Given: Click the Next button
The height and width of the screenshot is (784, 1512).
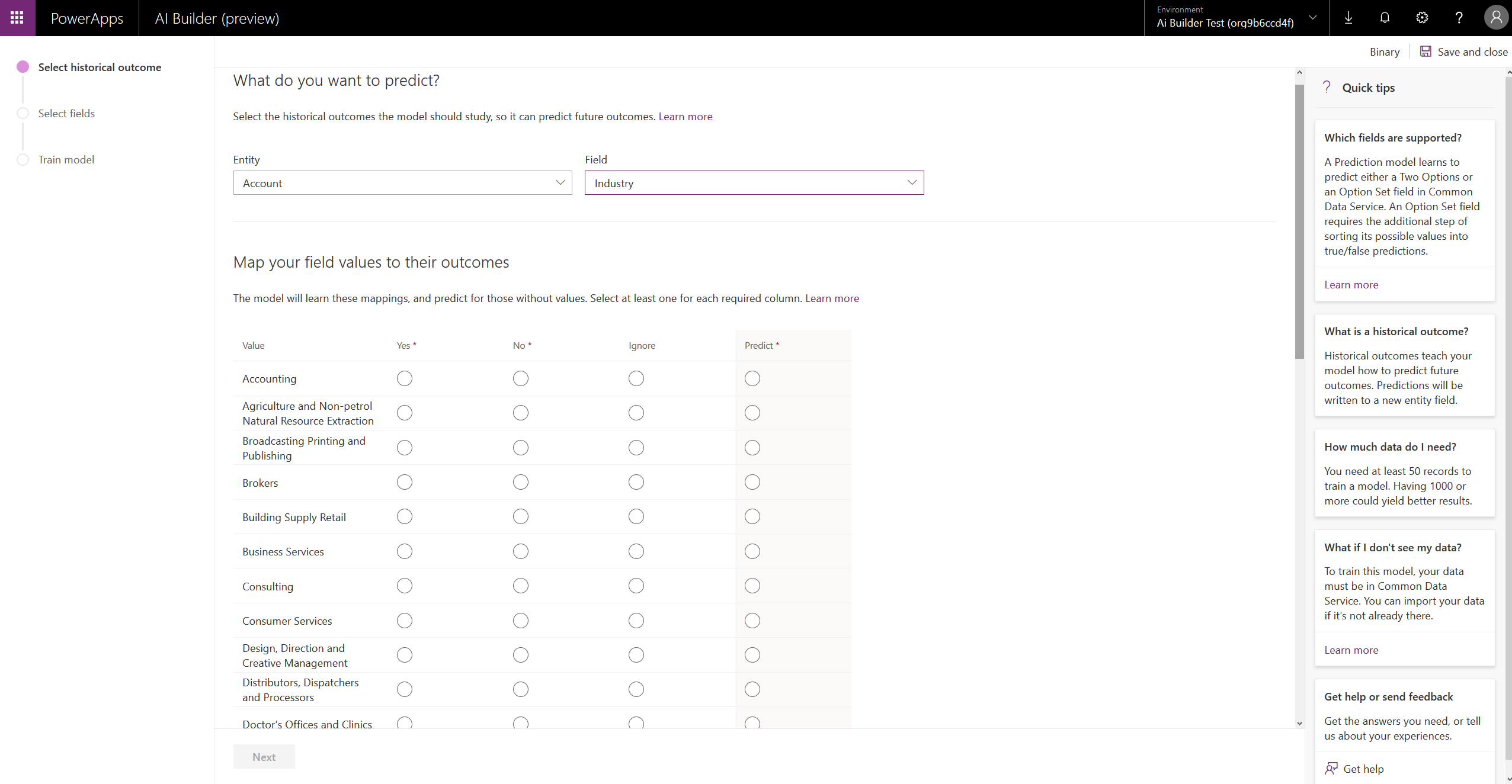Looking at the screenshot, I should tap(264, 757).
